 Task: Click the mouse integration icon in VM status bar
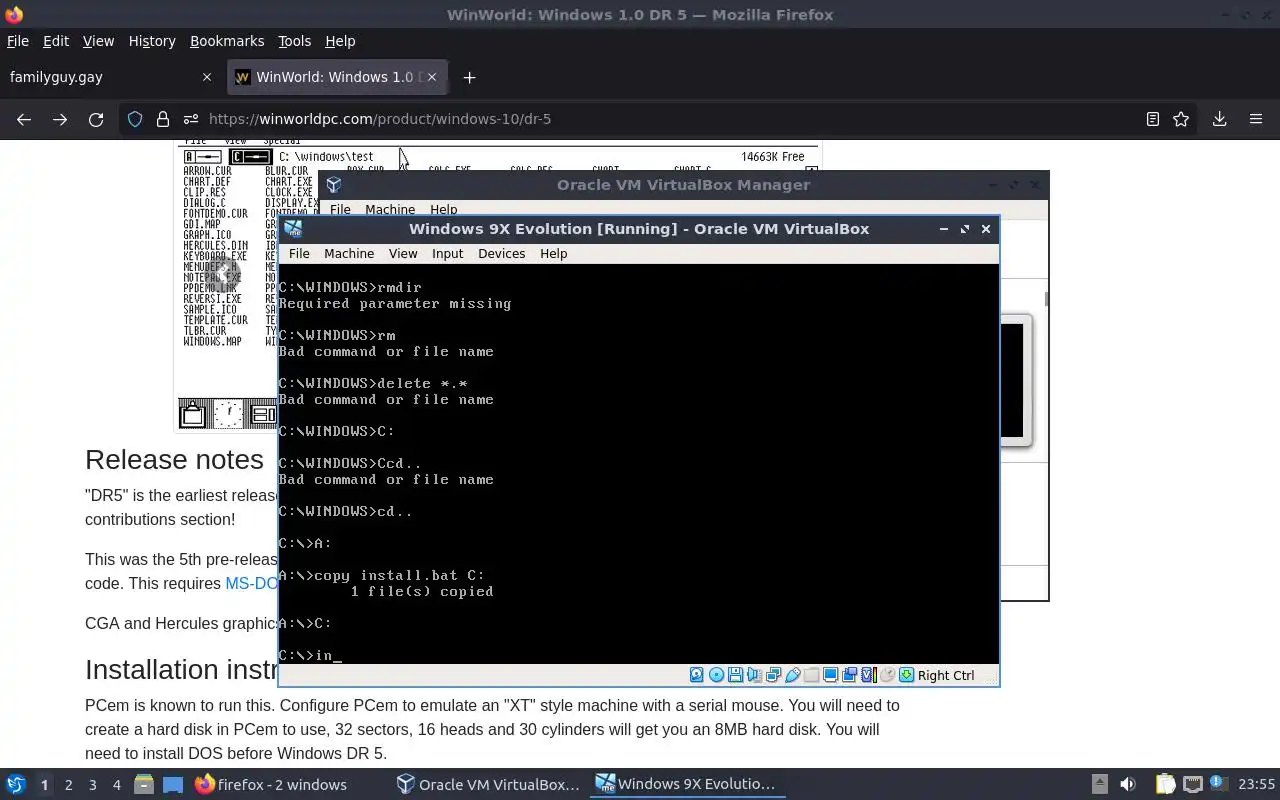pos(887,675)
